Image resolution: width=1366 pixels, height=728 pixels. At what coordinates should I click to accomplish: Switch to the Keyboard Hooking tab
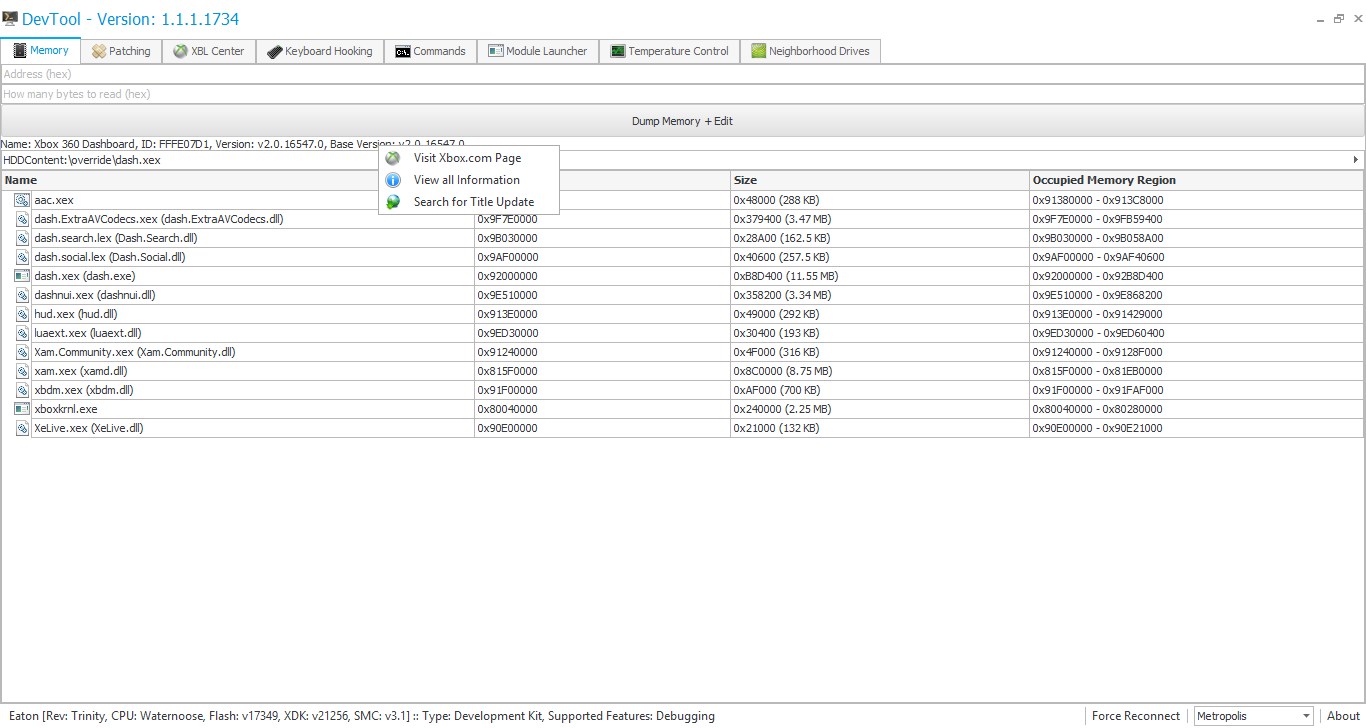coord(320,51)
